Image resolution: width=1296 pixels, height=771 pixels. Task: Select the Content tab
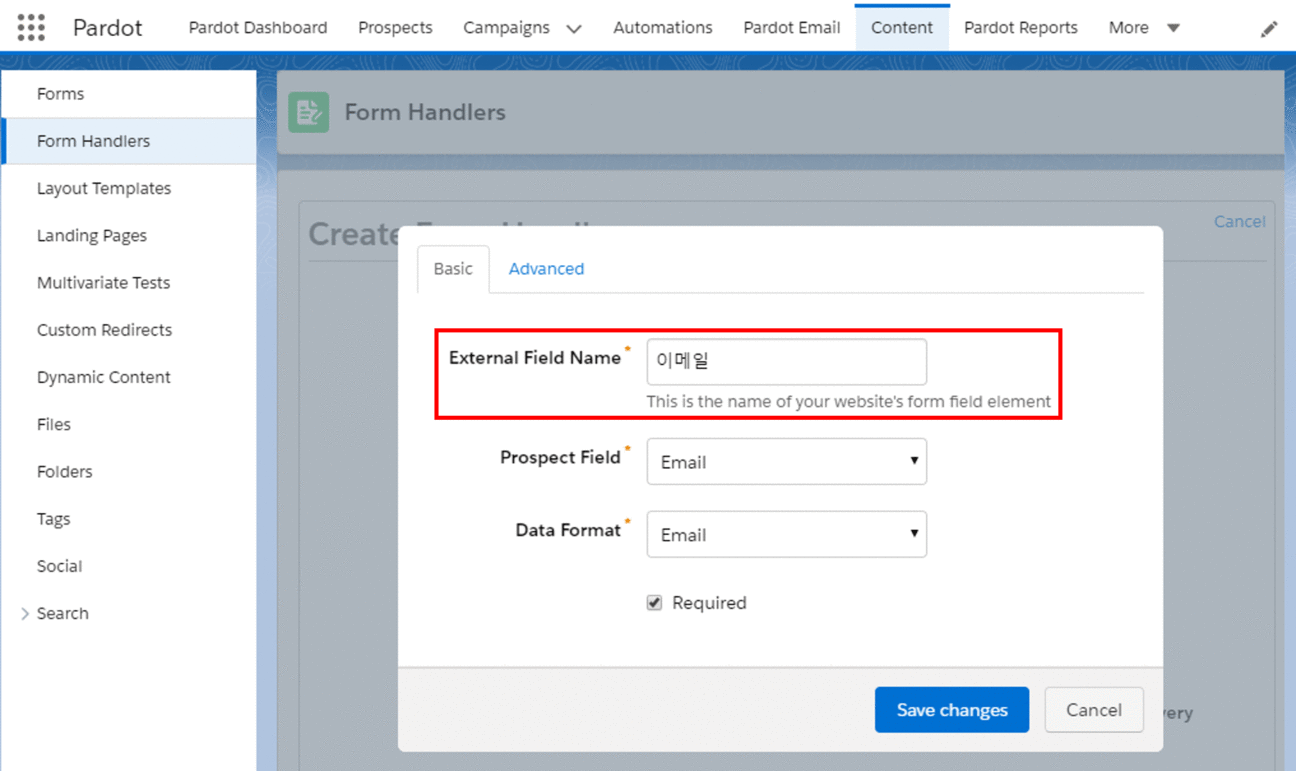coord(902,28)
